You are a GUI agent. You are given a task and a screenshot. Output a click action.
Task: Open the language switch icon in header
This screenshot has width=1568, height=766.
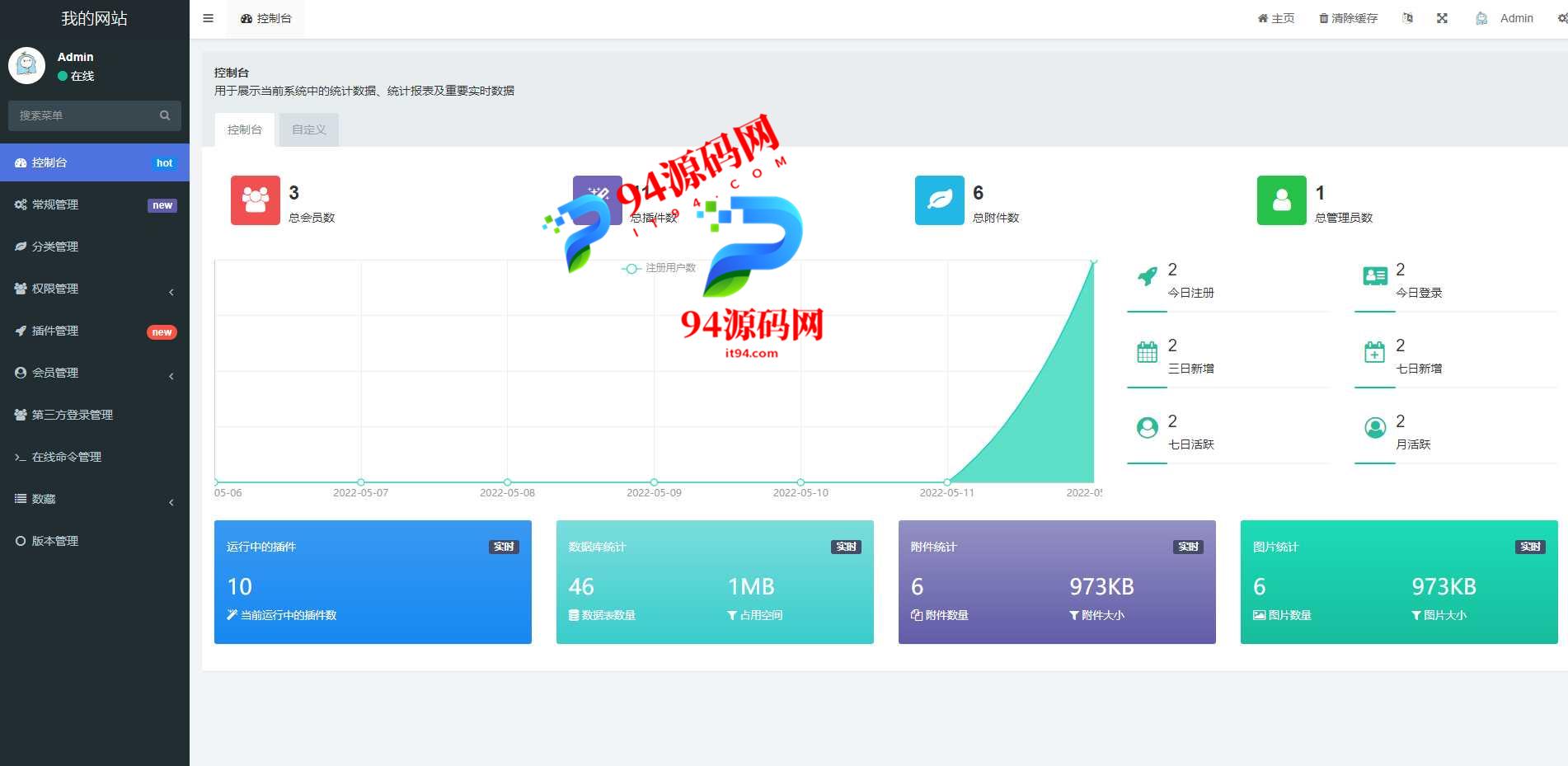pos(1407,18)
